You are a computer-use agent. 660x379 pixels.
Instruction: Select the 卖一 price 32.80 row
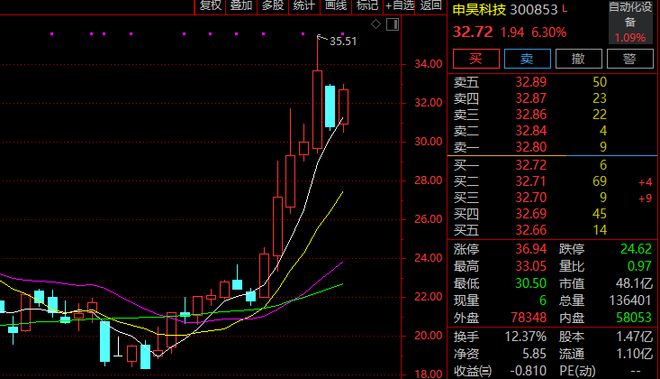point(552,147)
